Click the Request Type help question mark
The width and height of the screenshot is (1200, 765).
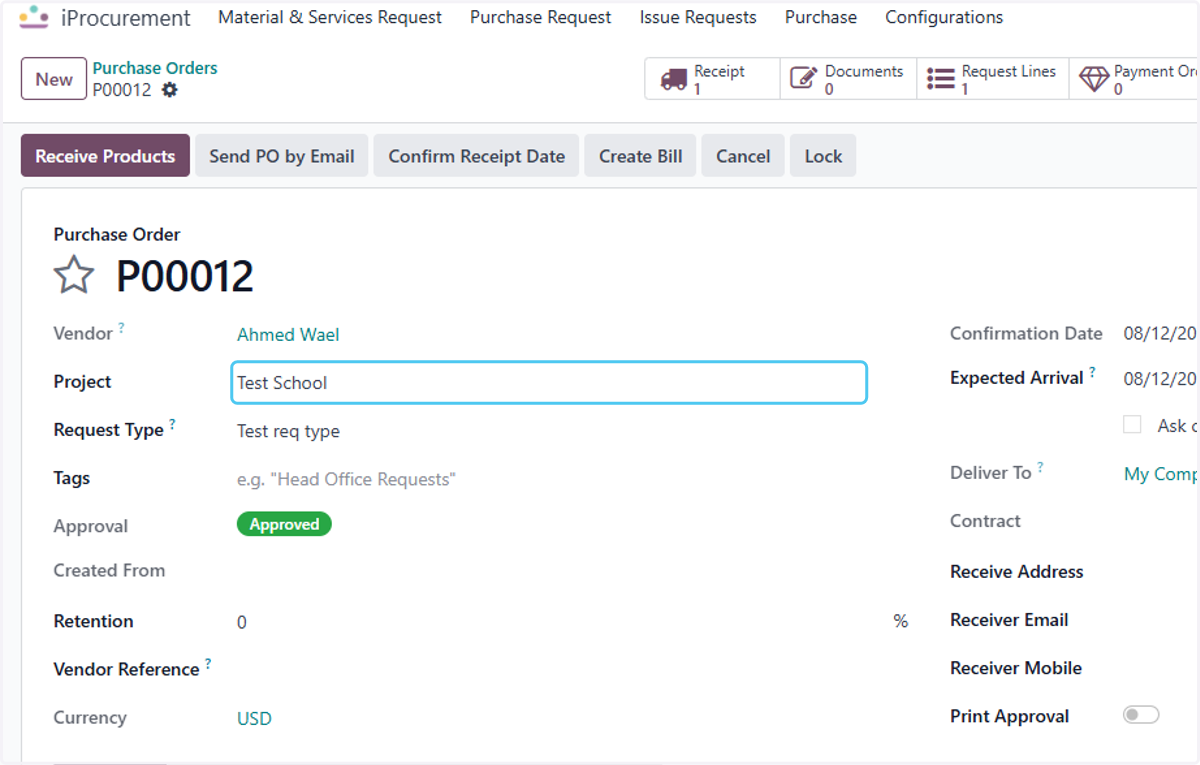[172, 424]
